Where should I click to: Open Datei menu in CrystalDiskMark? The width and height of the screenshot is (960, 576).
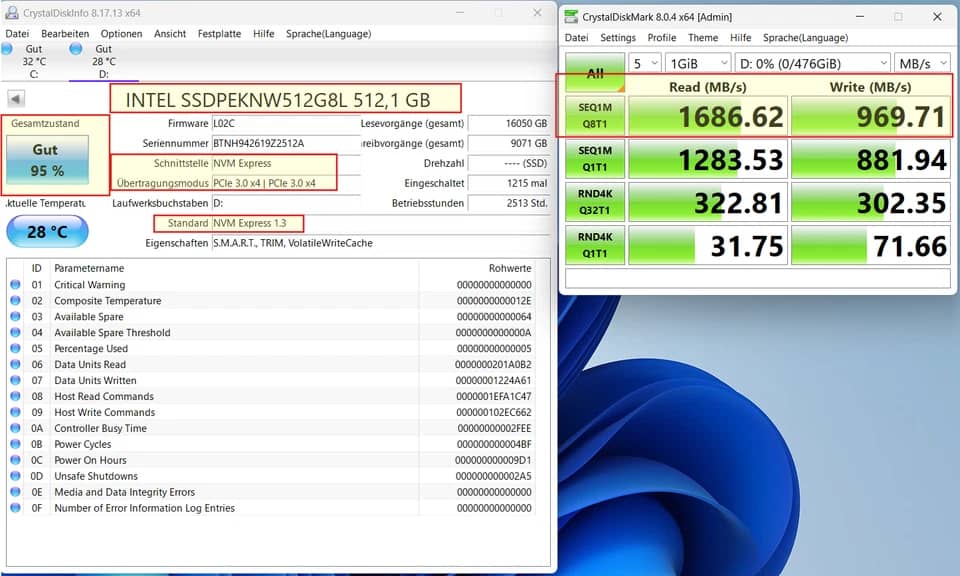(576, 37)
